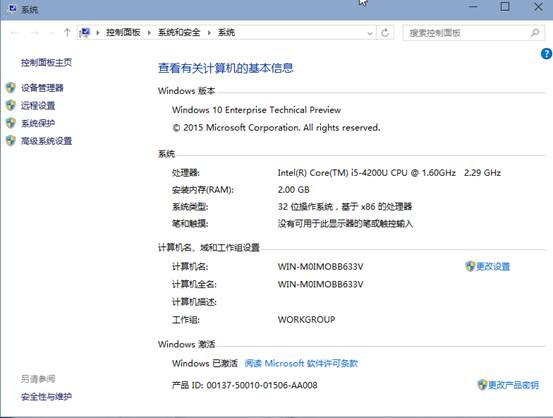Select 系统和安全 in the breadcrumb path
The height and width of the screenshot is (418, 553).
[179, 32]
